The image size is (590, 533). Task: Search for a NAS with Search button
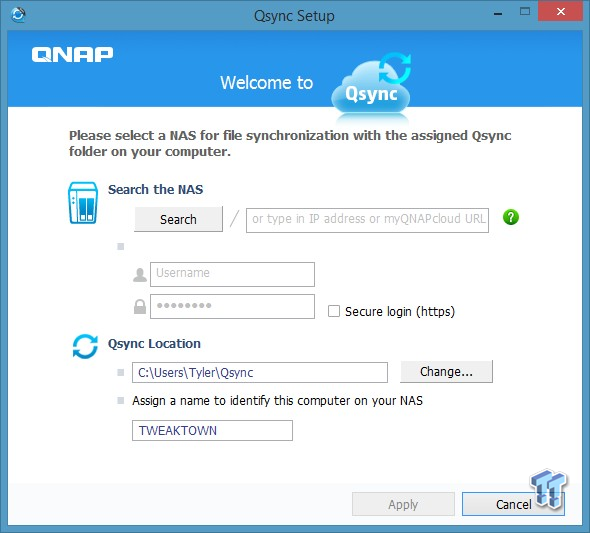[178, 219]
